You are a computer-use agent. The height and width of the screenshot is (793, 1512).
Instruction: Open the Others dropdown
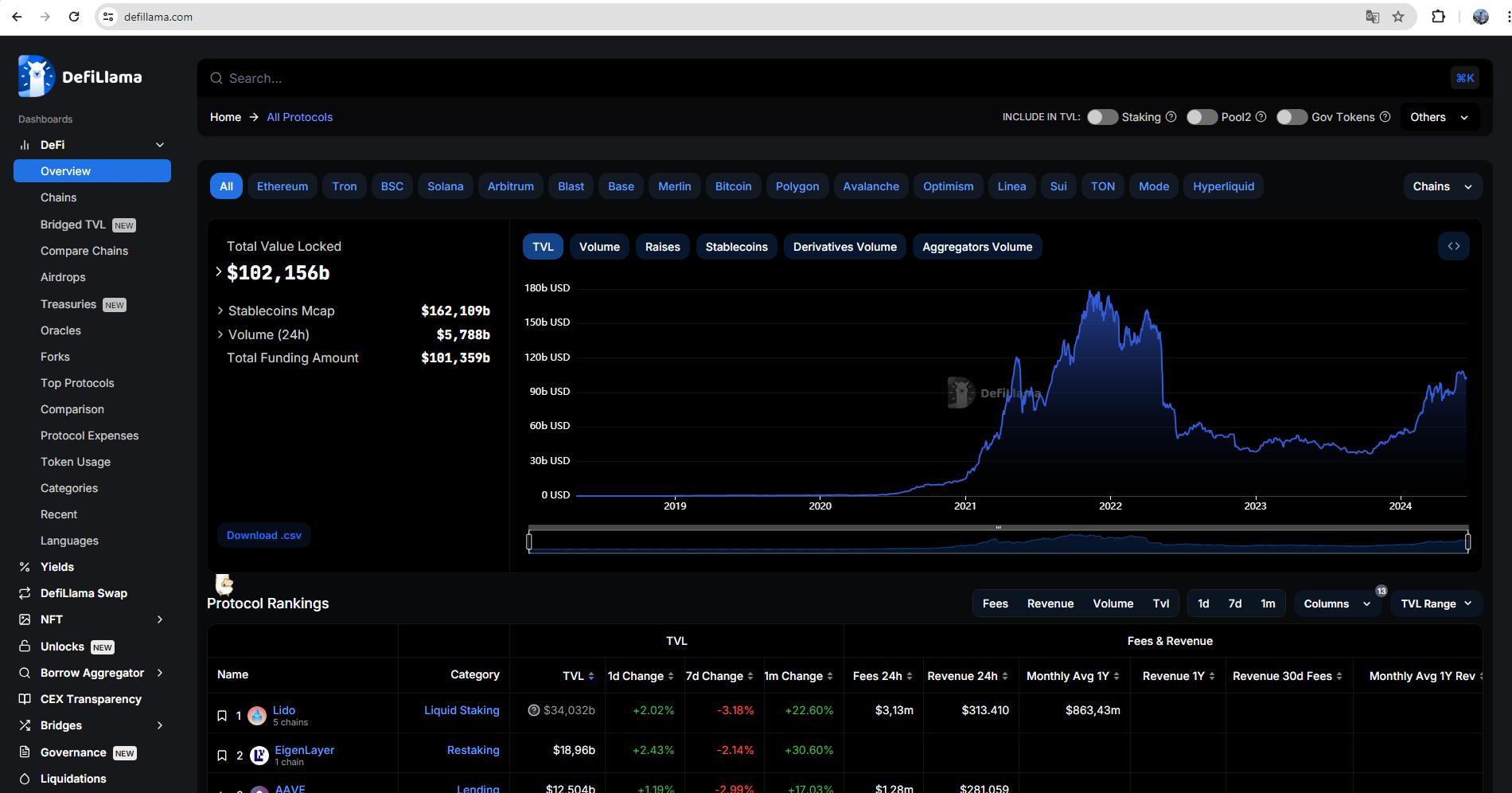(1440, 117)
